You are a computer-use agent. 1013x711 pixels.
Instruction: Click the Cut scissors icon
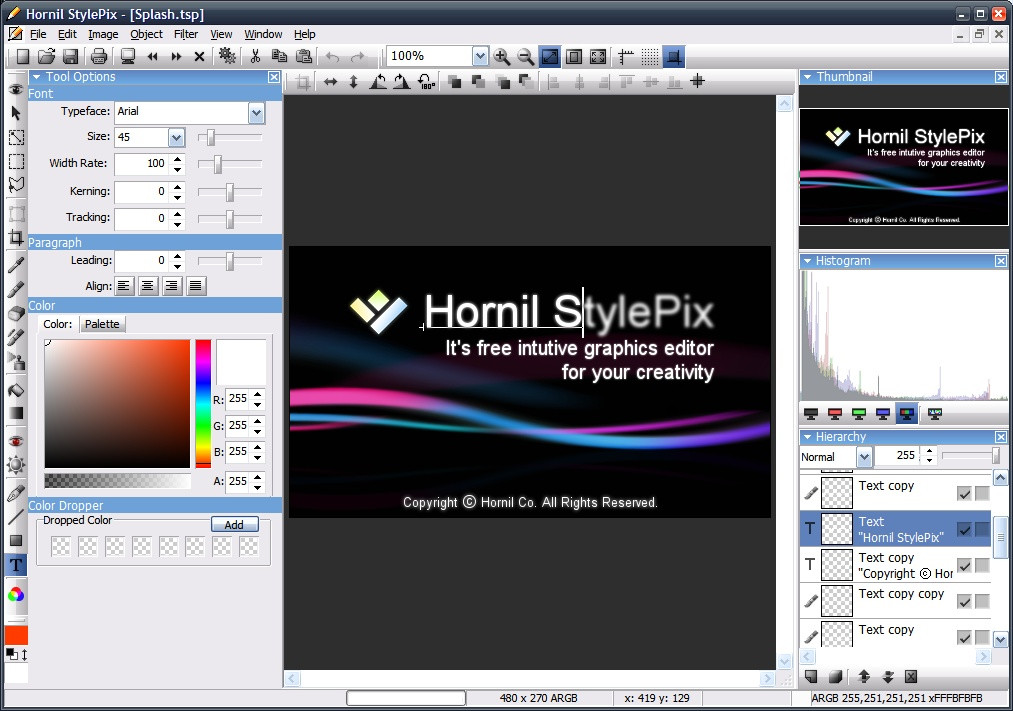pyautogui.click(x=255, y=57)
